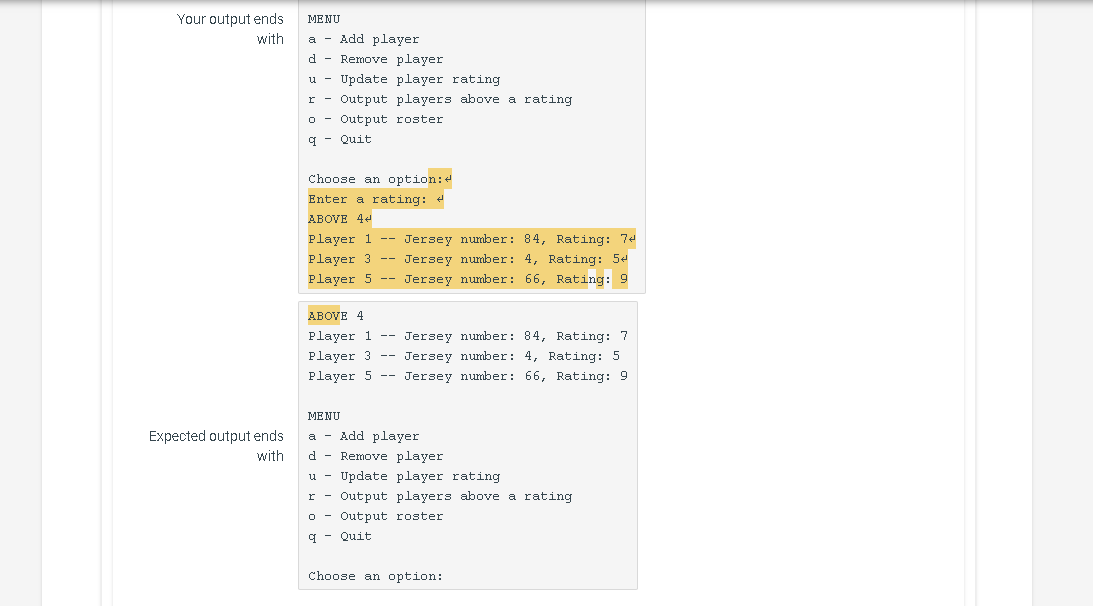The height and width of the screenshot is (606, 1093).
Task: Click inside the your output panel
Action: (470, 150)
